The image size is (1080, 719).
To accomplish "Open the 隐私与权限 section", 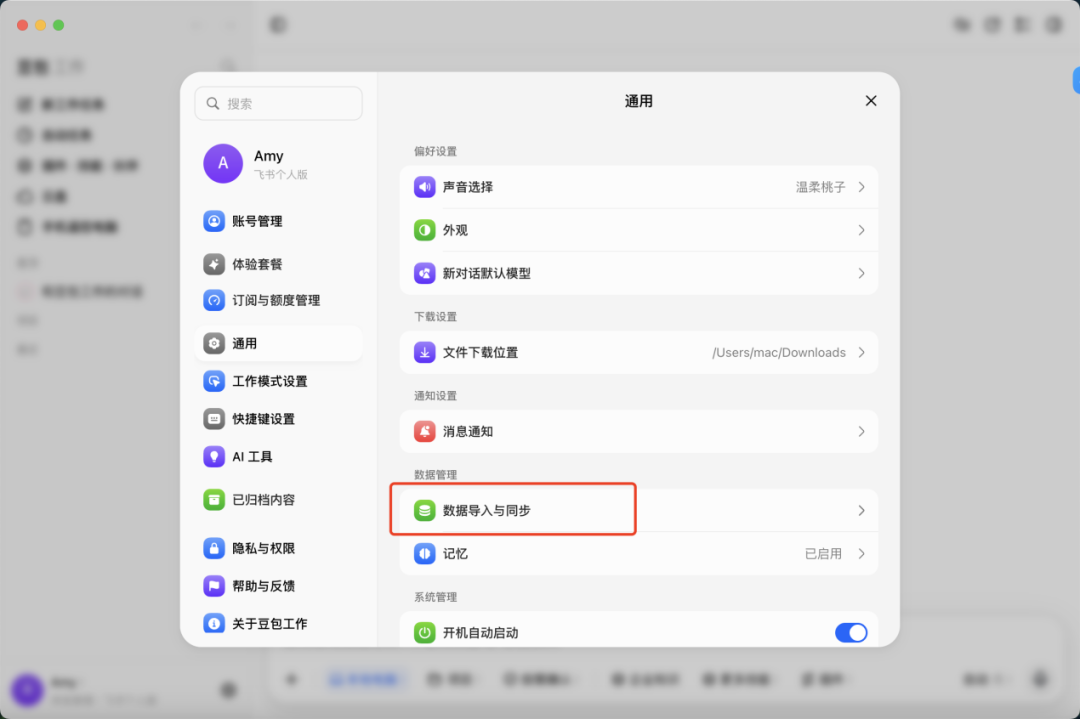I will [278, 548].
